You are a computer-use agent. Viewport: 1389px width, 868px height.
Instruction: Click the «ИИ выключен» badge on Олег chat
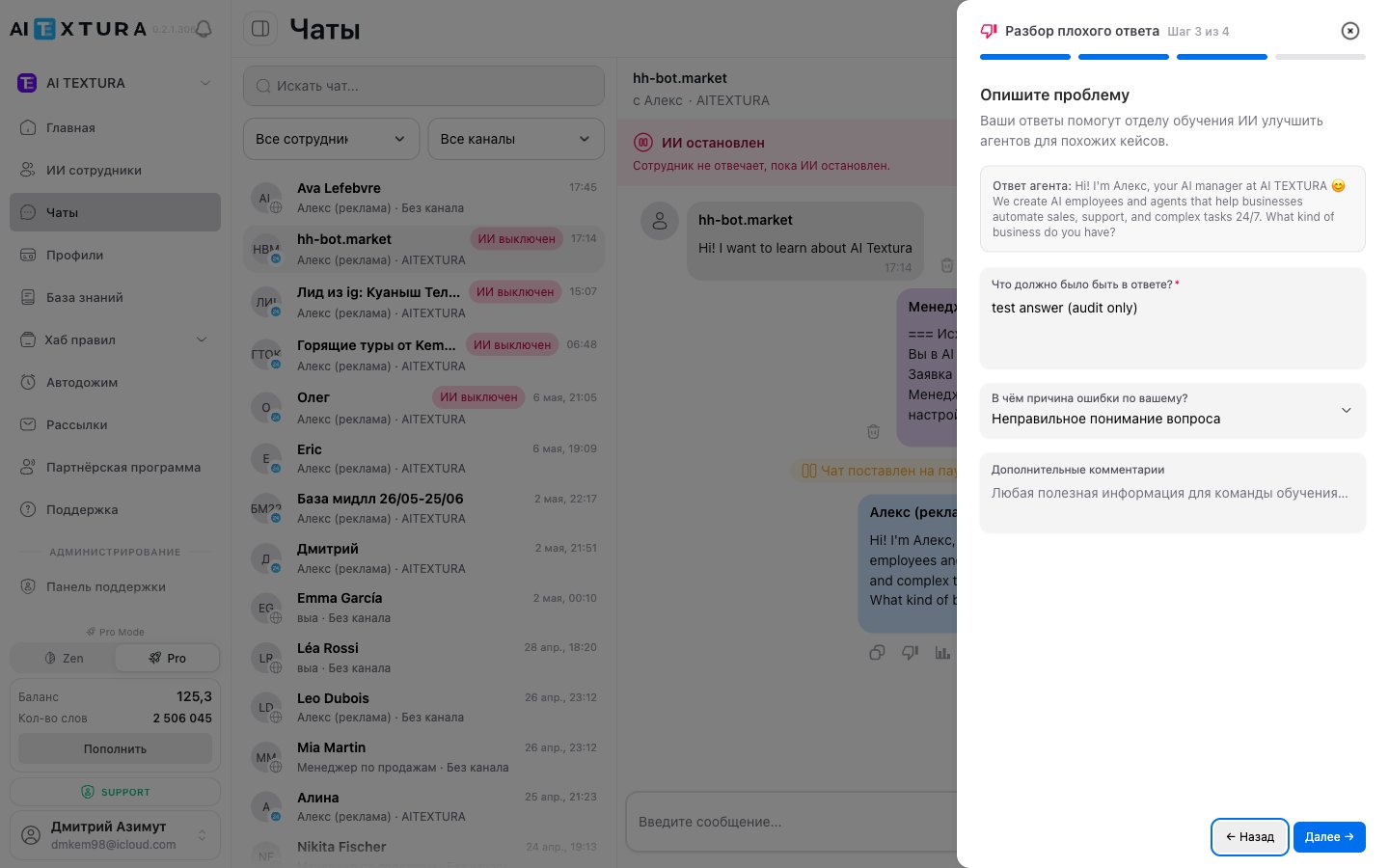pos(478,397)
